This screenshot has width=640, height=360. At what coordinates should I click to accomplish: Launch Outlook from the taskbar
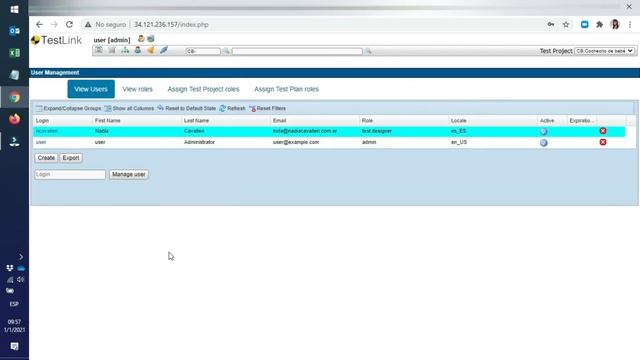pos(14,31)
